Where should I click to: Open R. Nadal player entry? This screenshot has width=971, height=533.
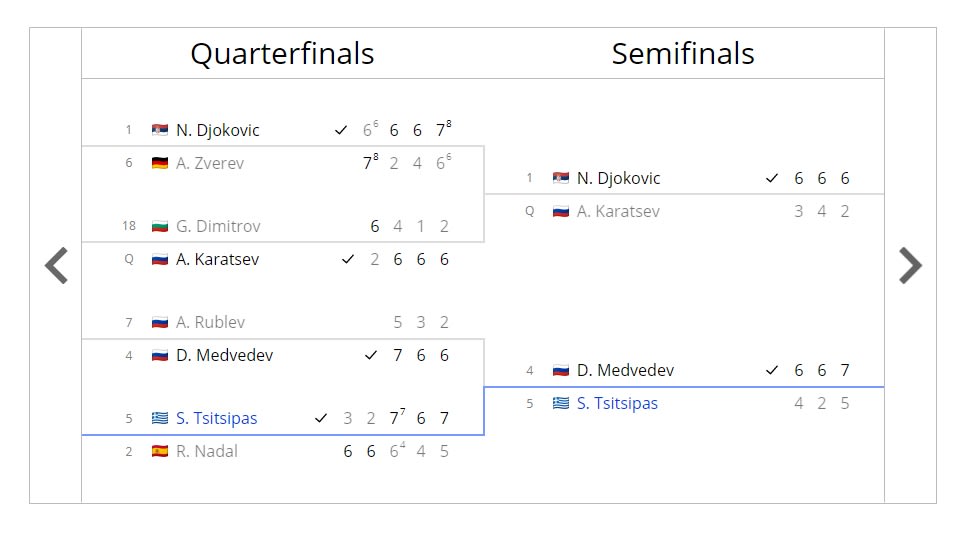click(206, 451)
